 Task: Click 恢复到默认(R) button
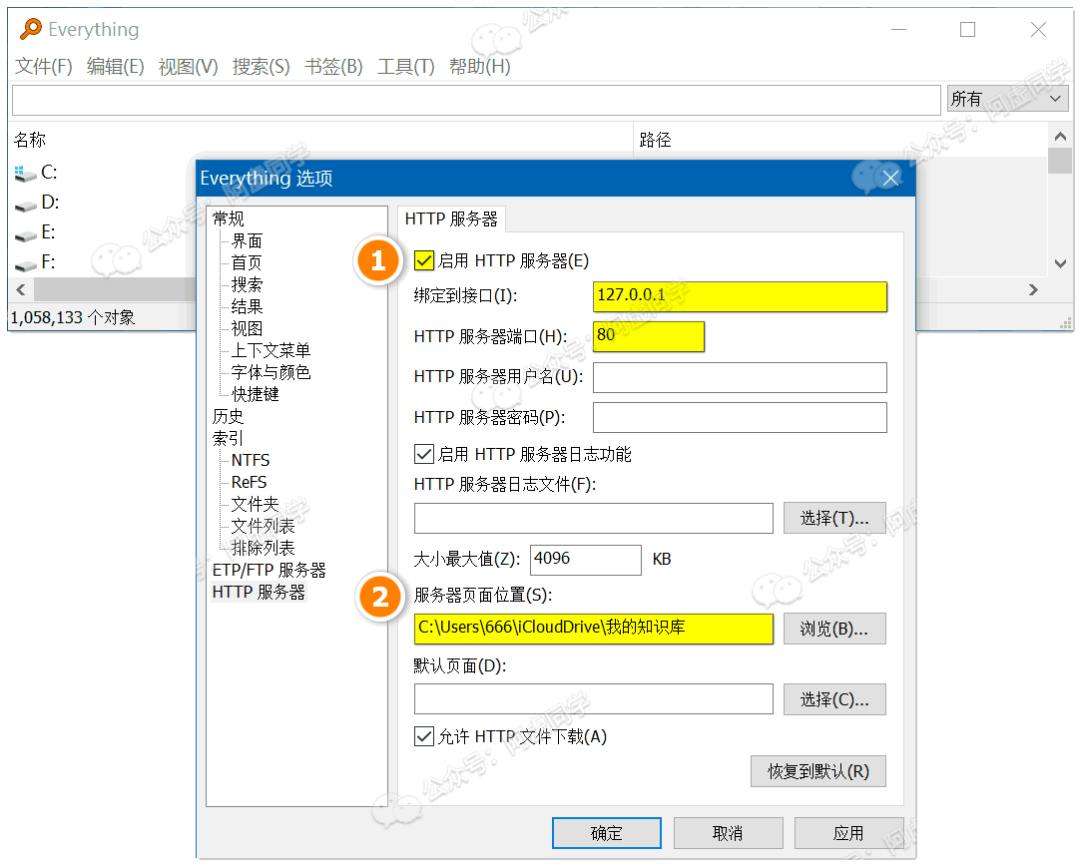(x=818, y=771)
